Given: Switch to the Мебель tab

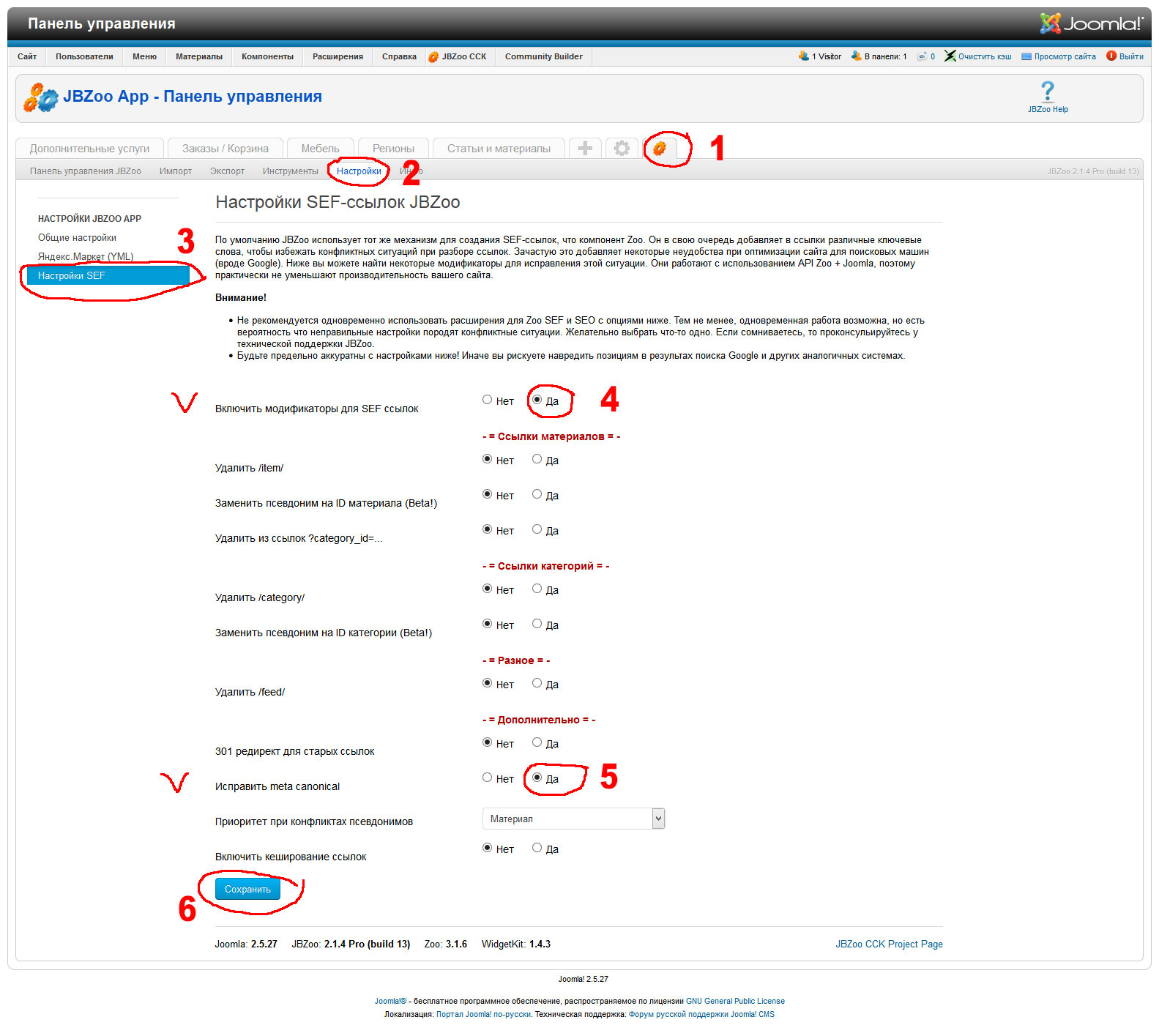Looking at the screenshot, I should (x=320, y=149).
